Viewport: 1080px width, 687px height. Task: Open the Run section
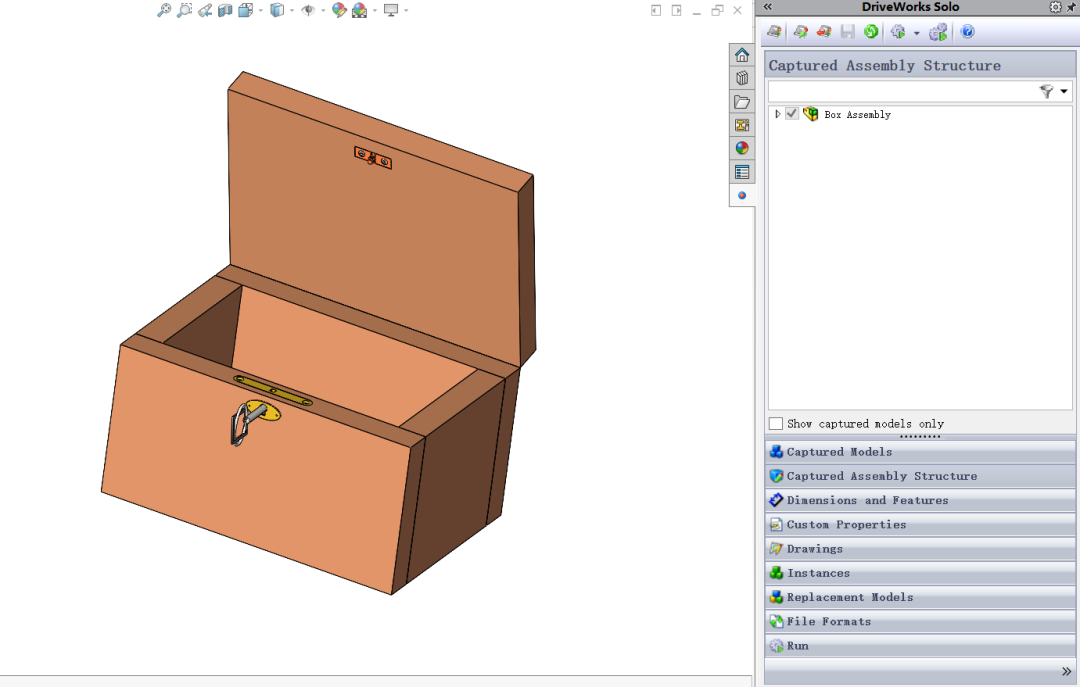click(920, 646)
